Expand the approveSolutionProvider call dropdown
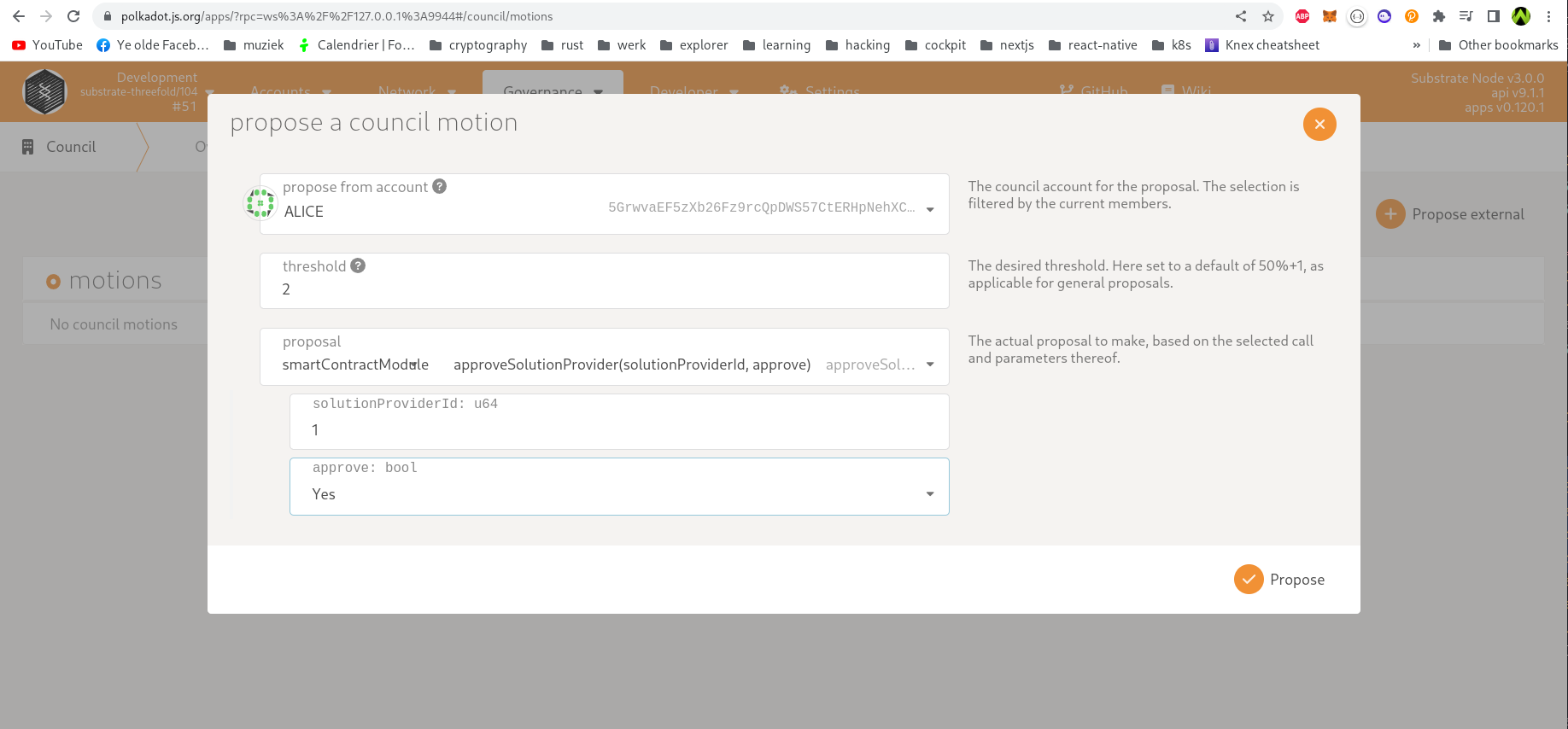 point(929,364)
